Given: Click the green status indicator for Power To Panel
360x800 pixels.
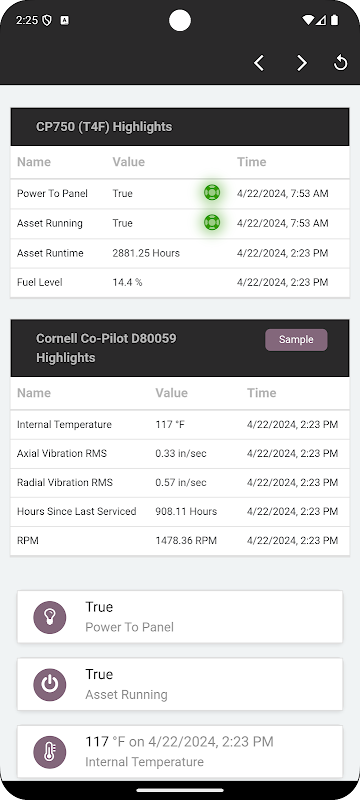Looking at the screenshot, I should (212, 193).
